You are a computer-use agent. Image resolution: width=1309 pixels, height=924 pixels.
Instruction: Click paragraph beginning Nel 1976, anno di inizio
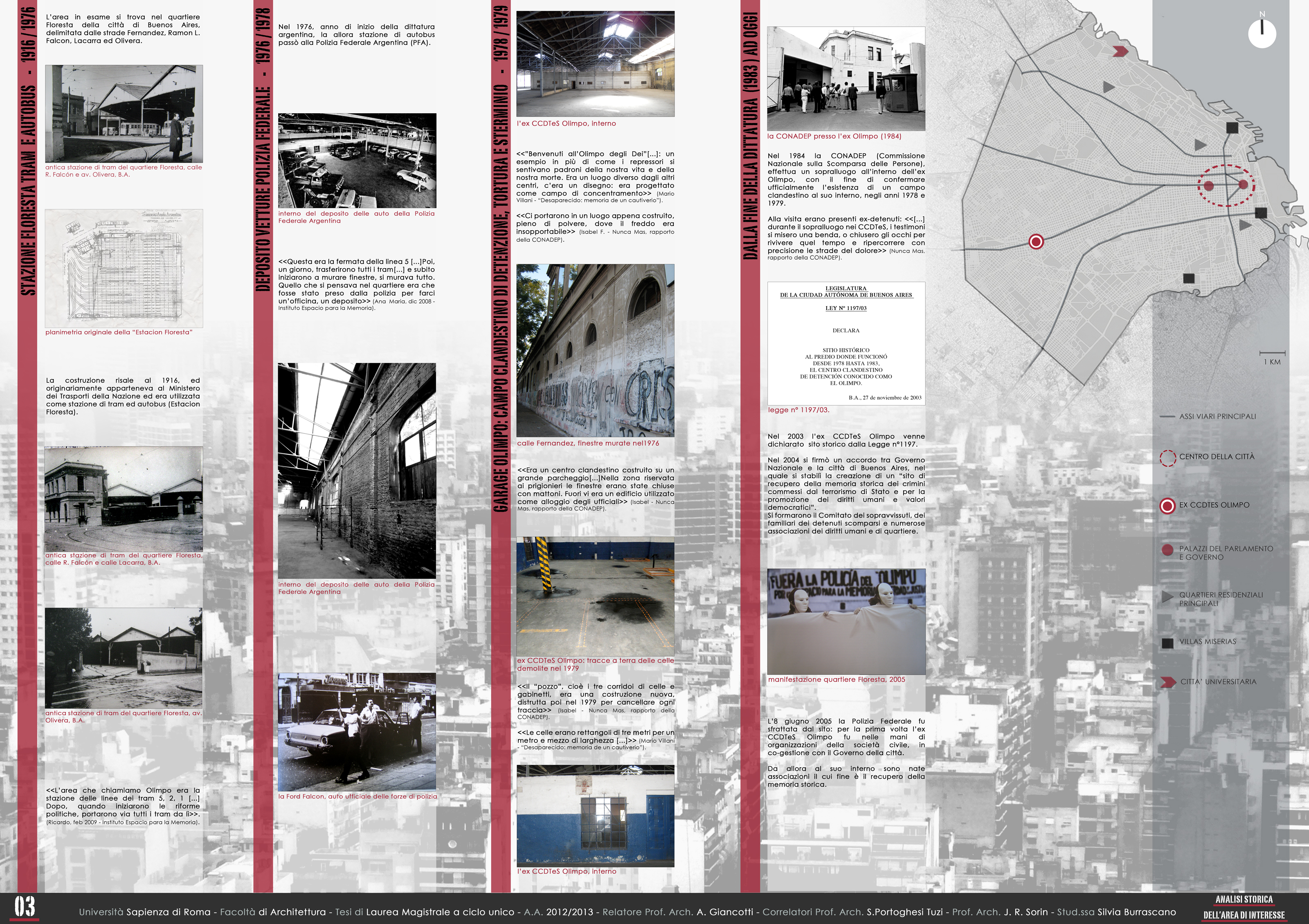tap(356, 35)
